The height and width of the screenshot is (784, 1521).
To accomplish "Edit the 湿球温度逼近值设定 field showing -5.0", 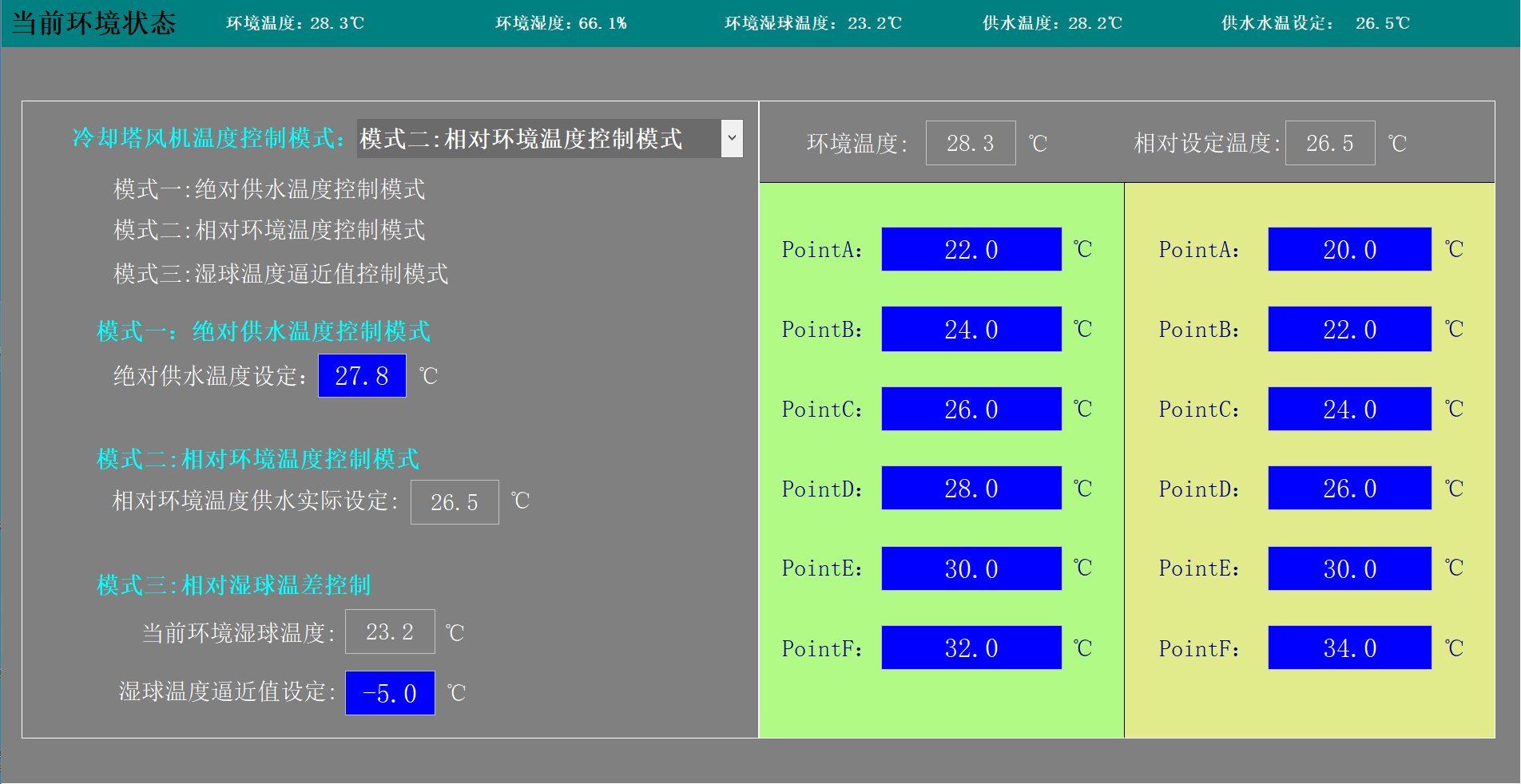I will tap(390, 693).
